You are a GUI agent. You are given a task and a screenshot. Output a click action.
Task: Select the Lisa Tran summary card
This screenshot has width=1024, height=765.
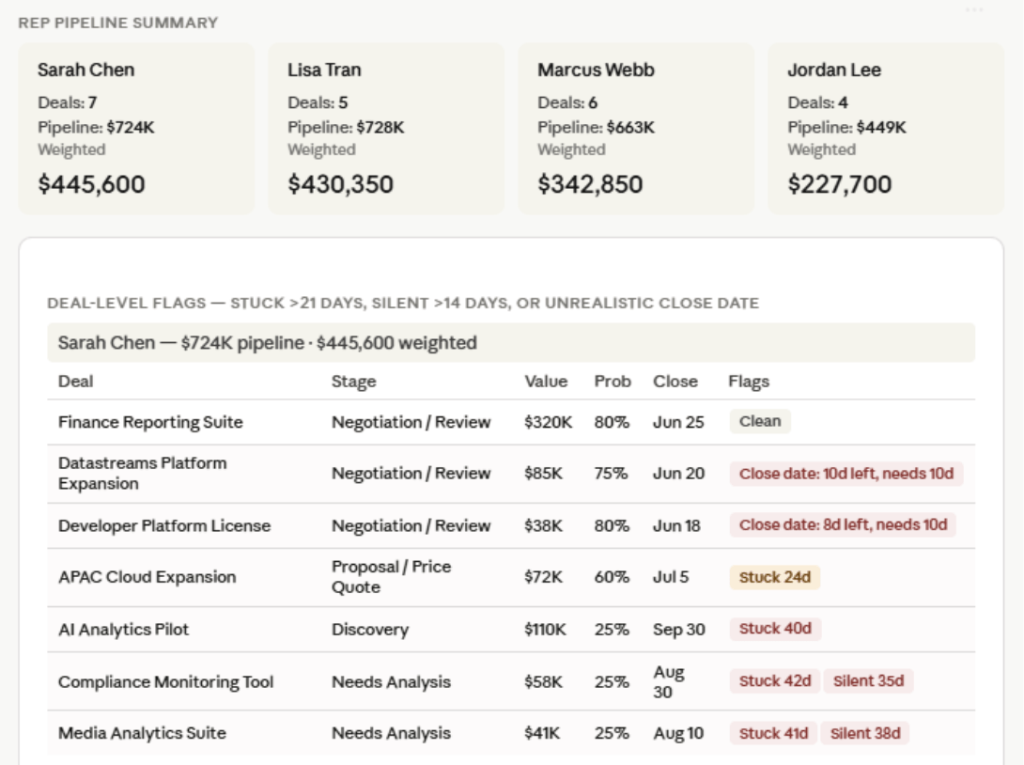tap(387, 129)
